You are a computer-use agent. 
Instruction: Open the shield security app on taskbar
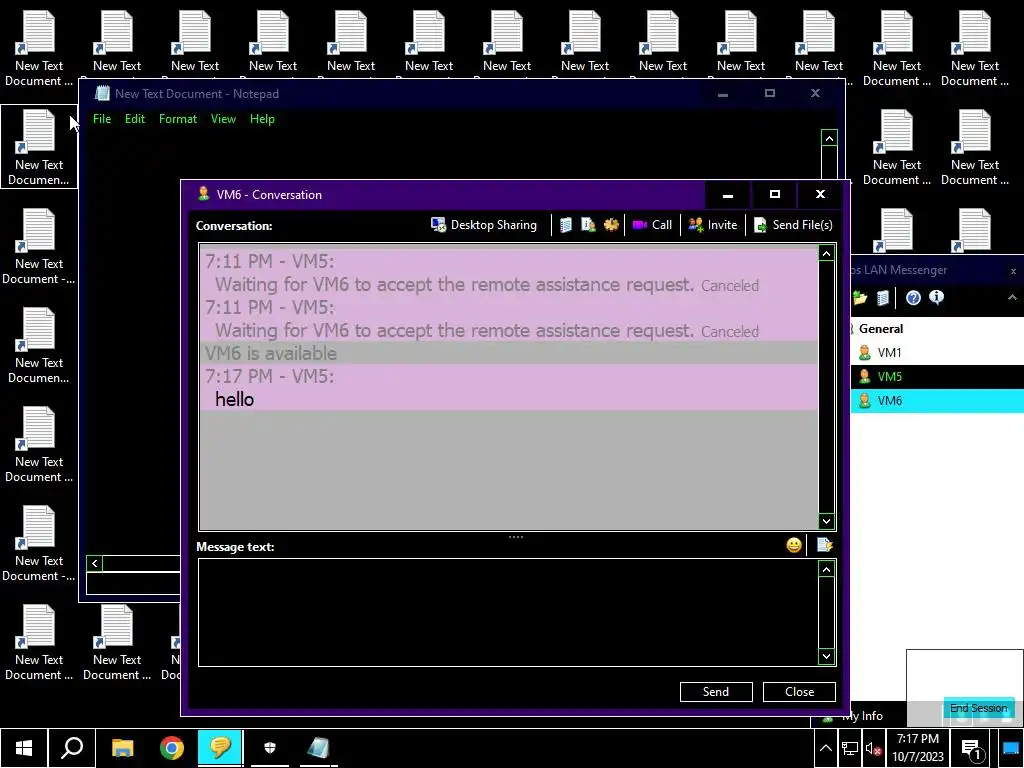point(270,748)
